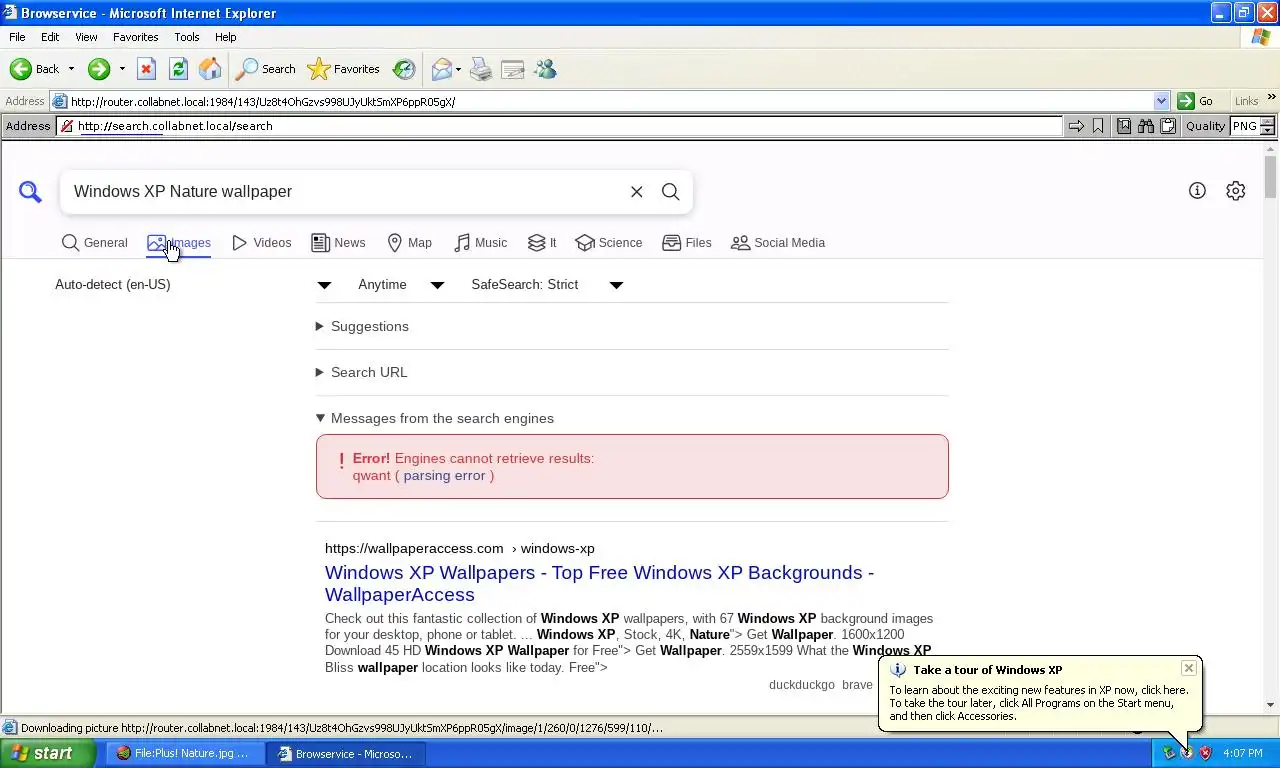Open the File menu
This screenshot has width=1280, height=768.
point(17,37)
